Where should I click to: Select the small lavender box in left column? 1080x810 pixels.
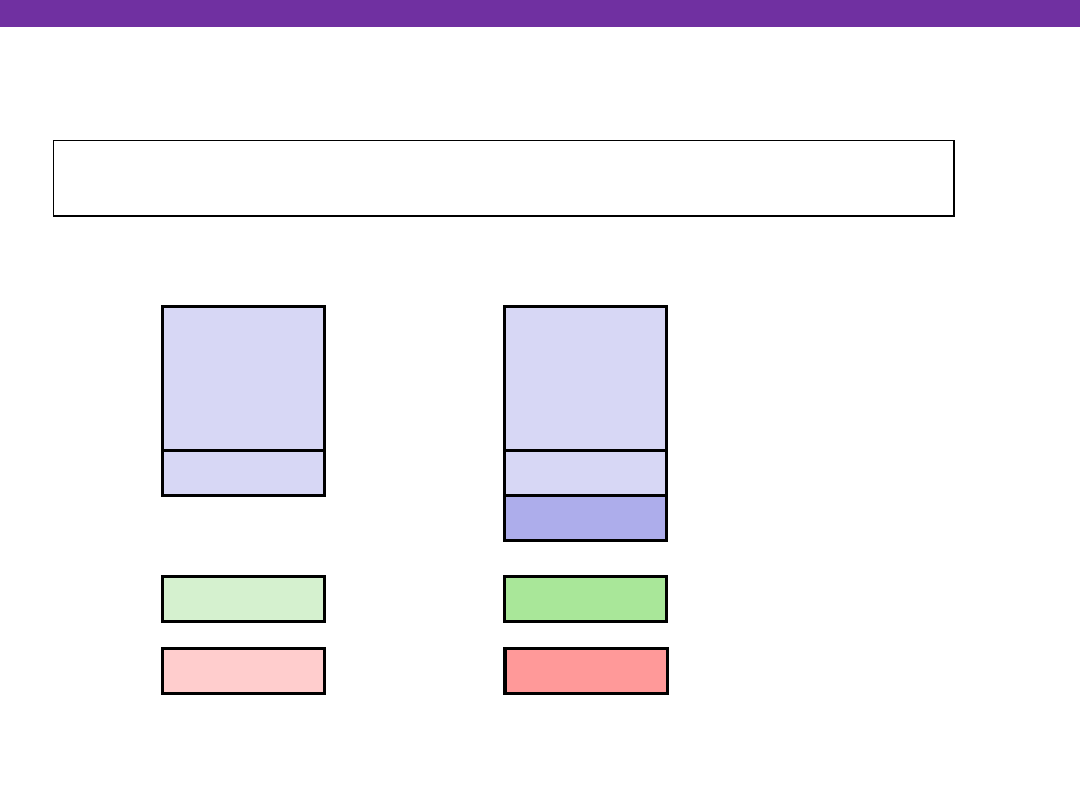pyautogui.click(x=243, y=473)
